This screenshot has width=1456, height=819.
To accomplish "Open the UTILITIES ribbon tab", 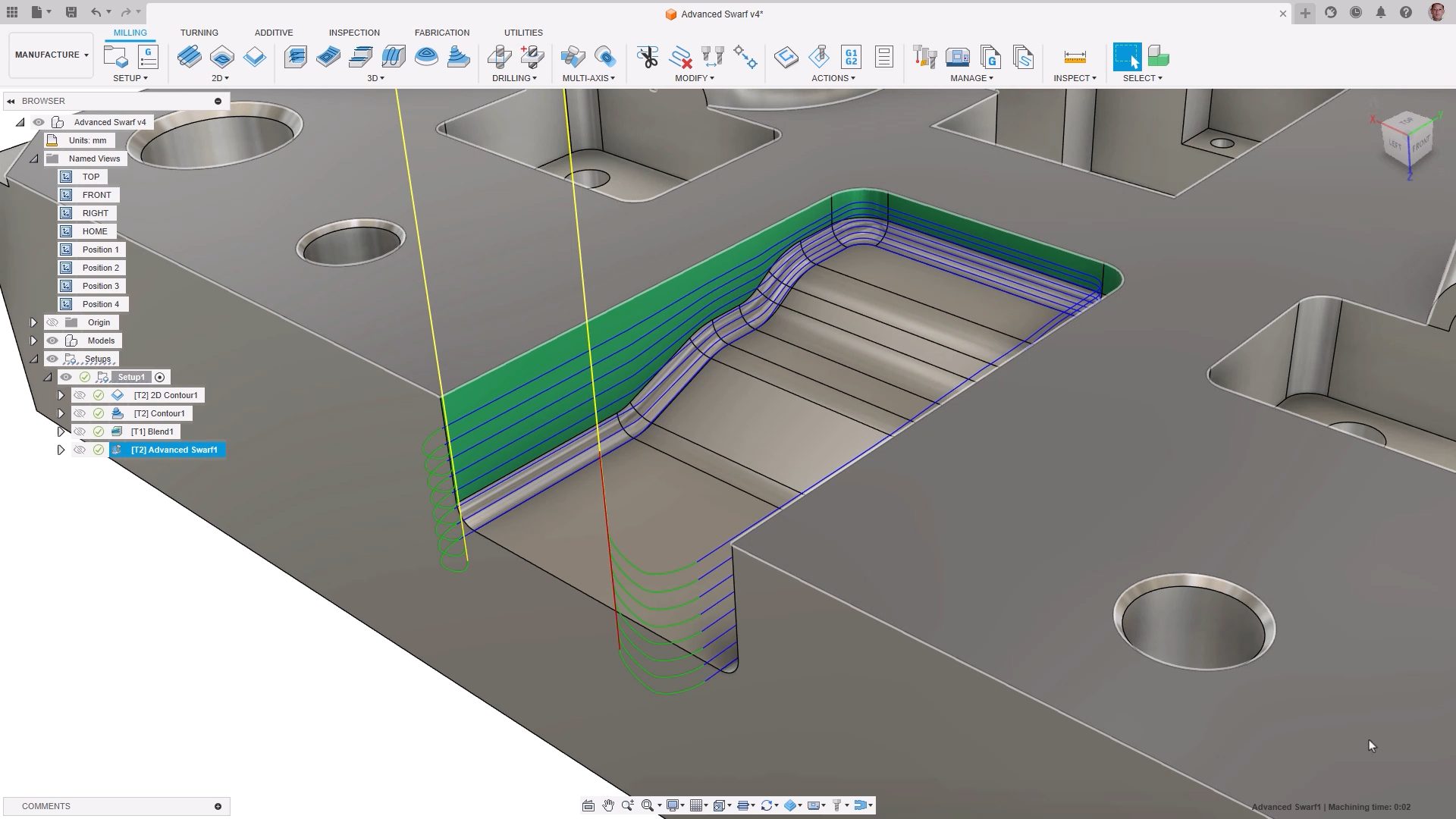I will [x=522, y=33].
